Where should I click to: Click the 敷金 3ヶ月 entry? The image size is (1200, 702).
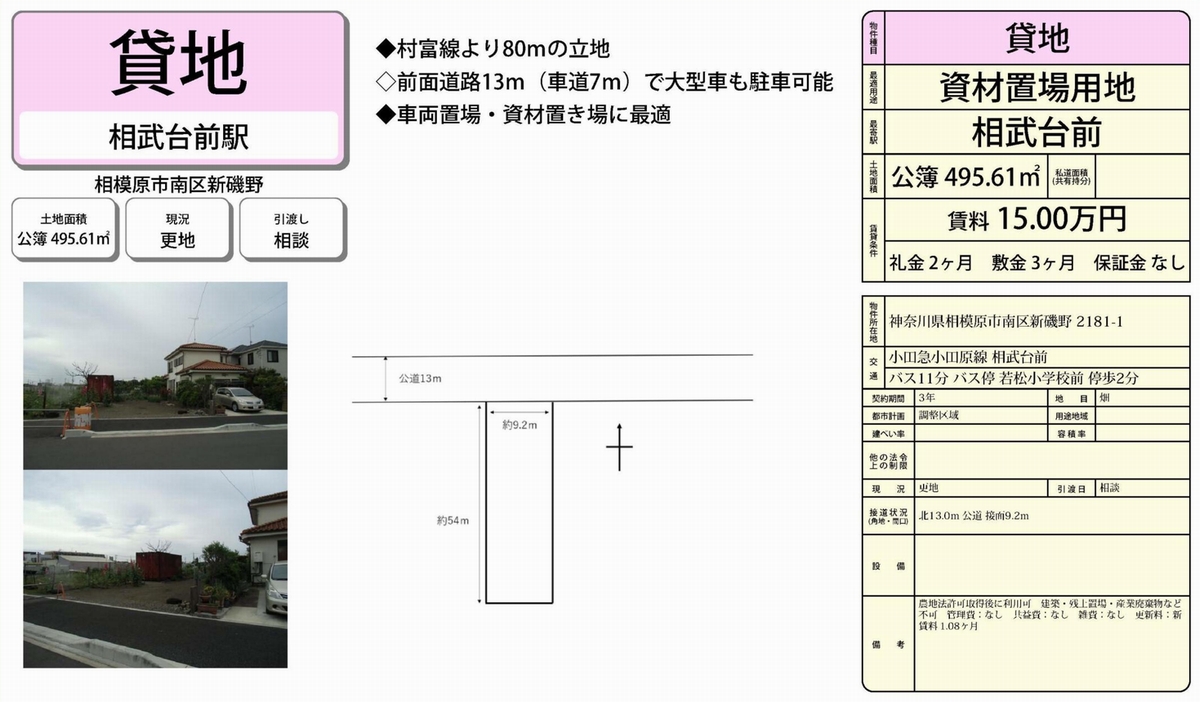(x=1033, y=263)
